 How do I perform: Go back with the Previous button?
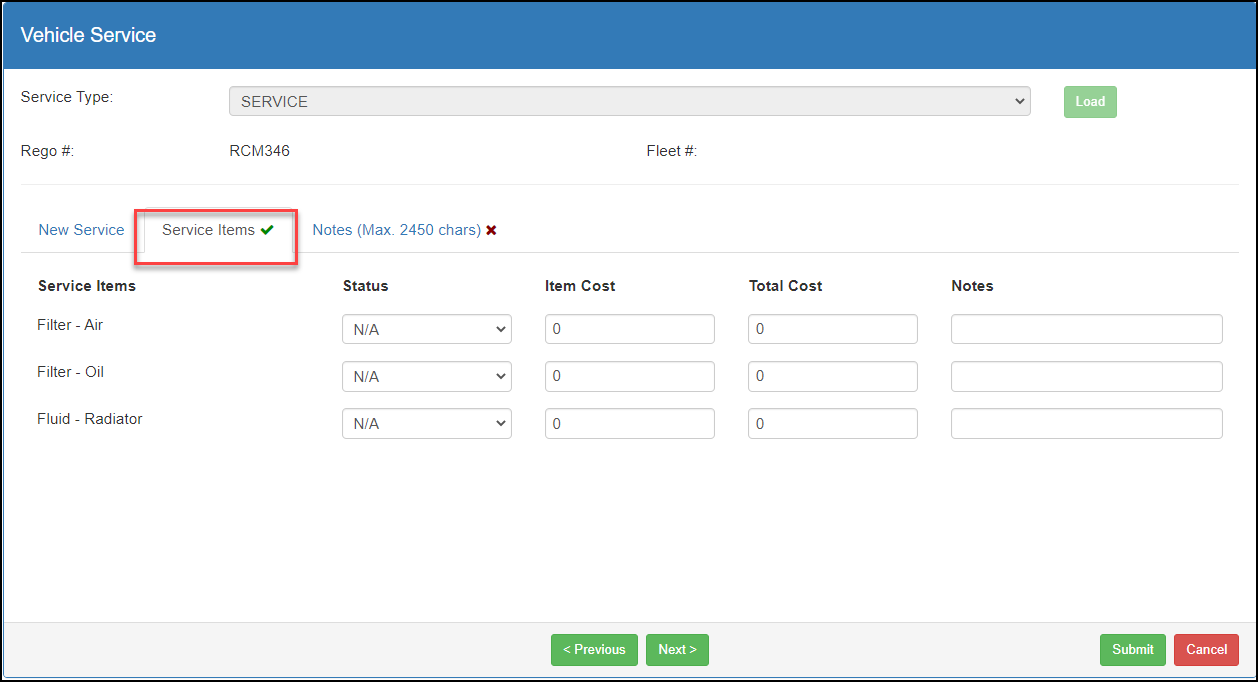click(594, 649)
